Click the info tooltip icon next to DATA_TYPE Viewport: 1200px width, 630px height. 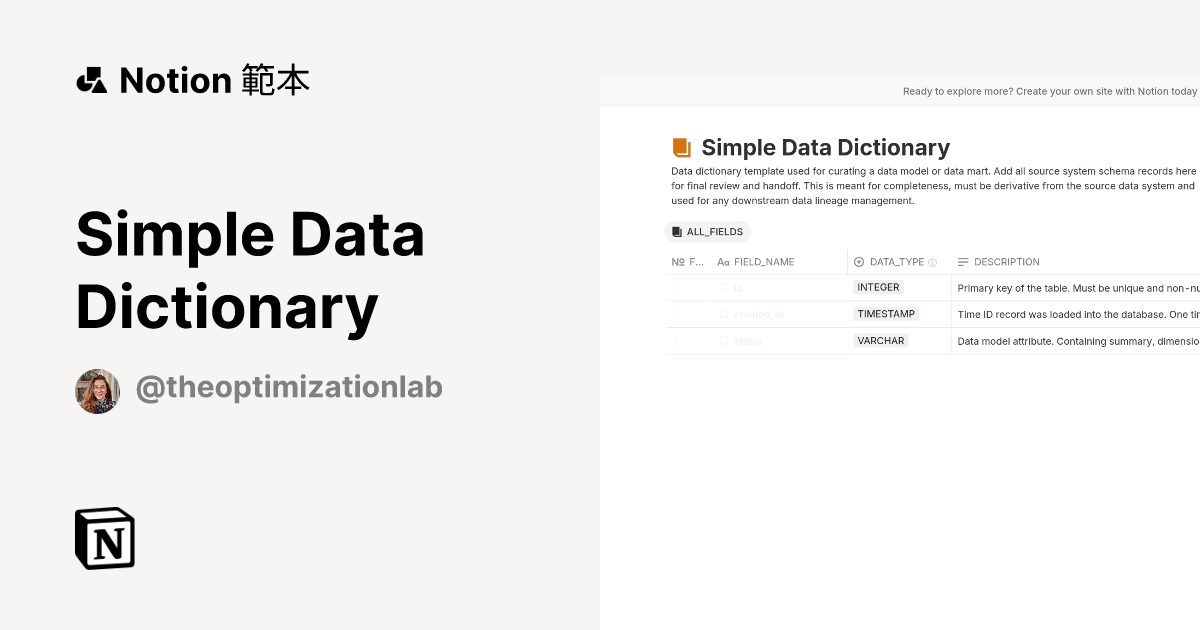click(x=932, y=261)
